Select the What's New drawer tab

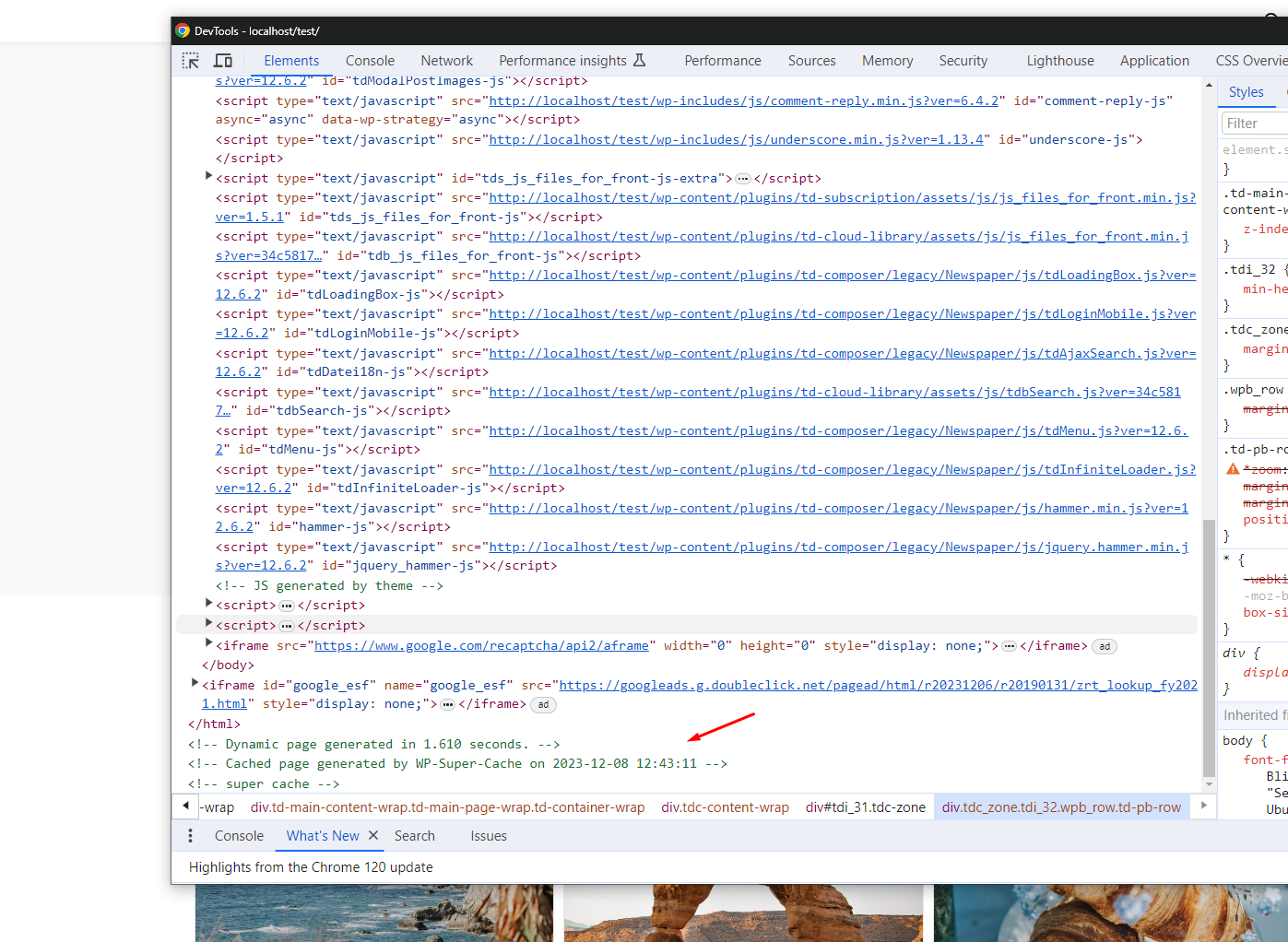pos(323,836)
